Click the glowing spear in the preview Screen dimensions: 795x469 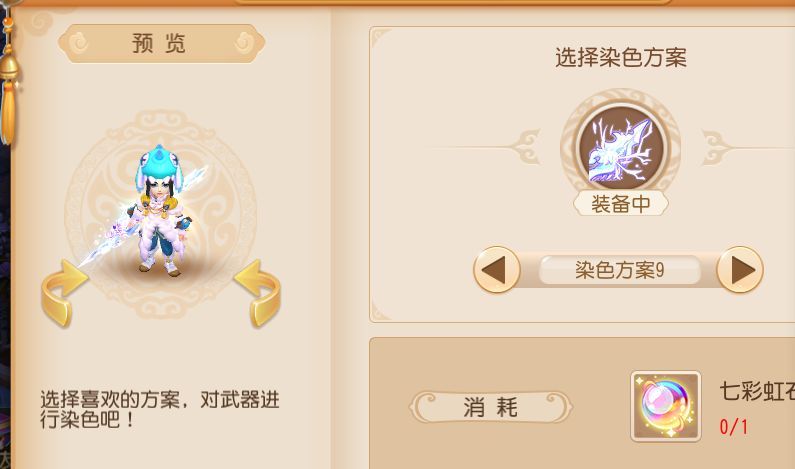tap(143, 217)
